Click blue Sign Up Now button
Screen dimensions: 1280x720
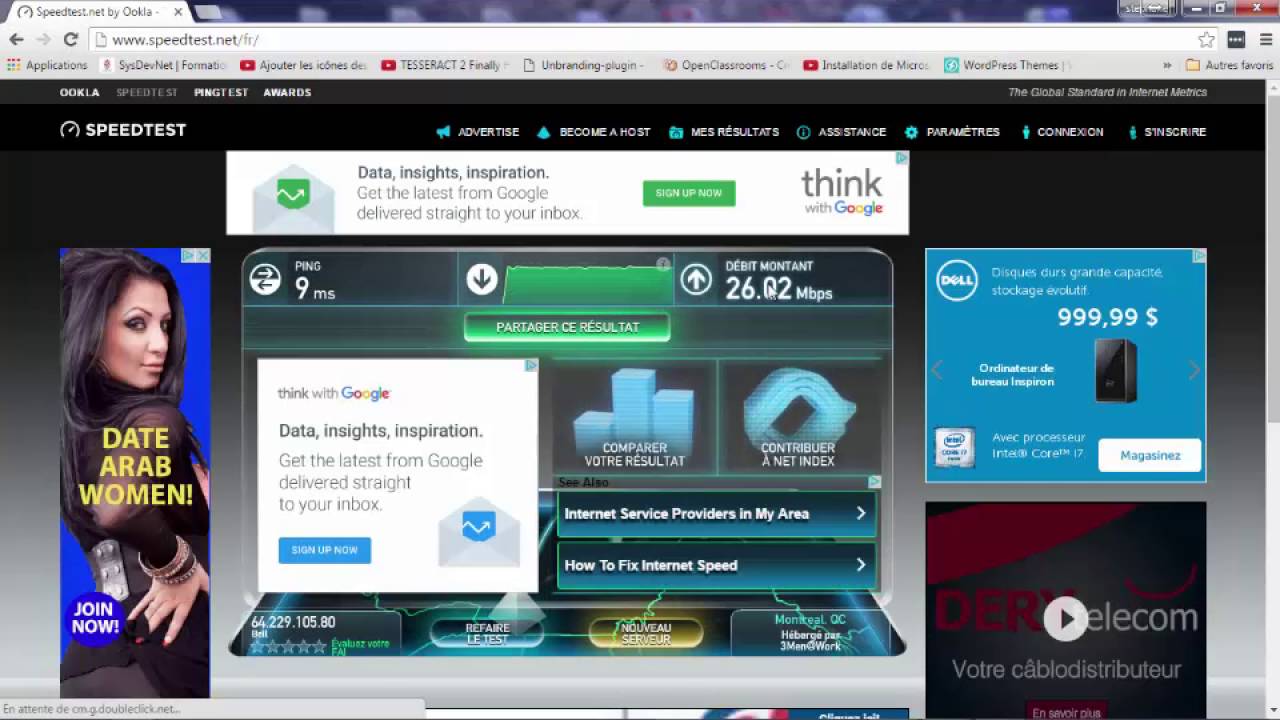(324, 550)
